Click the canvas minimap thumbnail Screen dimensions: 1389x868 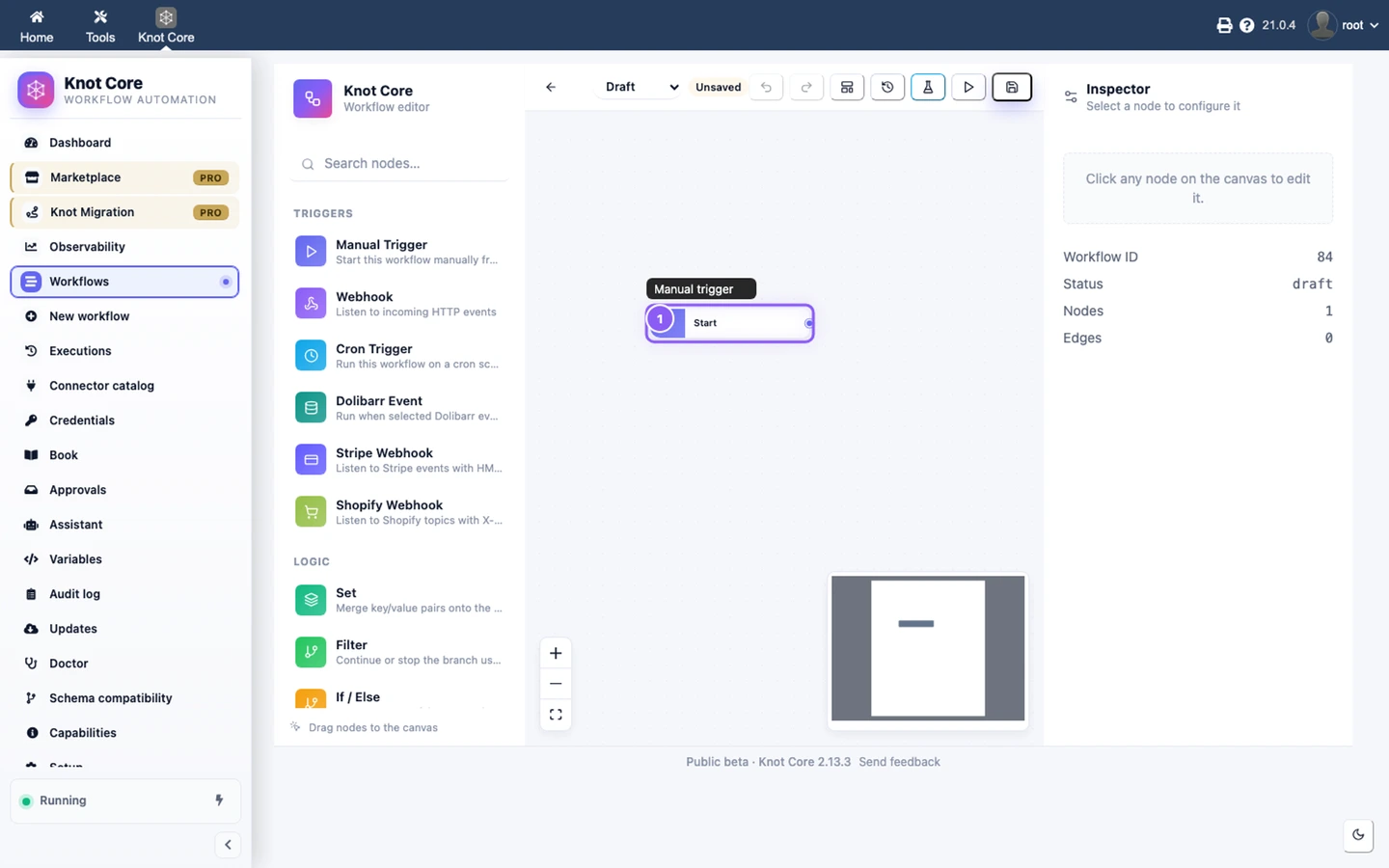[x=928, y=648]
